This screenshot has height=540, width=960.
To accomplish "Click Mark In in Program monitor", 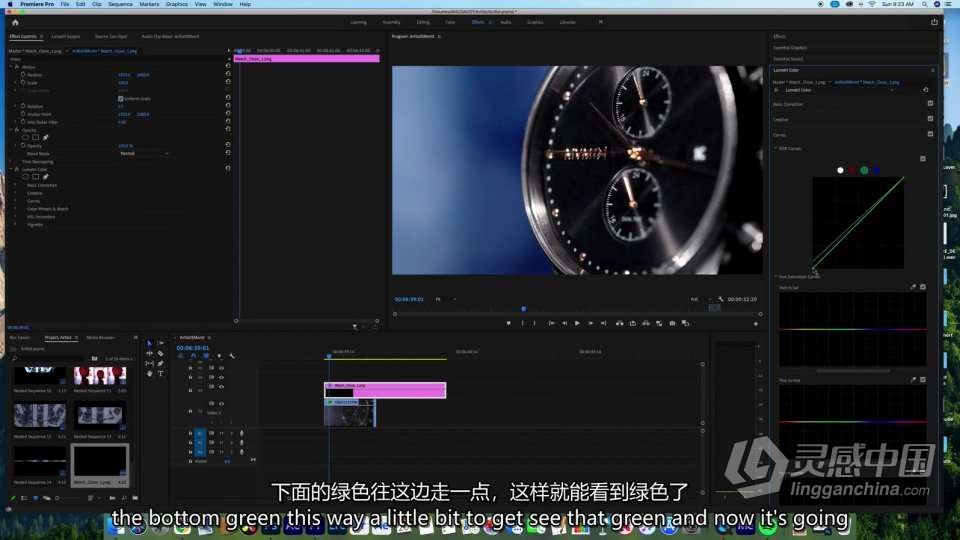I will pyautogui.click(x=522, y=323).
